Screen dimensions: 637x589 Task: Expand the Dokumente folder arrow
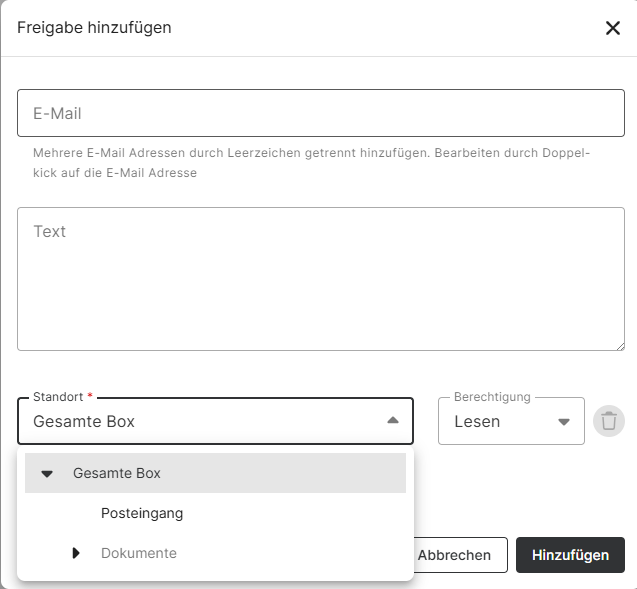[76, 553]
